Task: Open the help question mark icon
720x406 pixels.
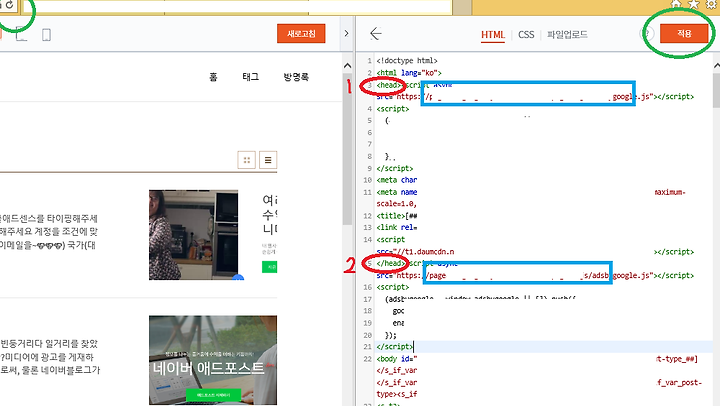Action: tap(647, 34)
